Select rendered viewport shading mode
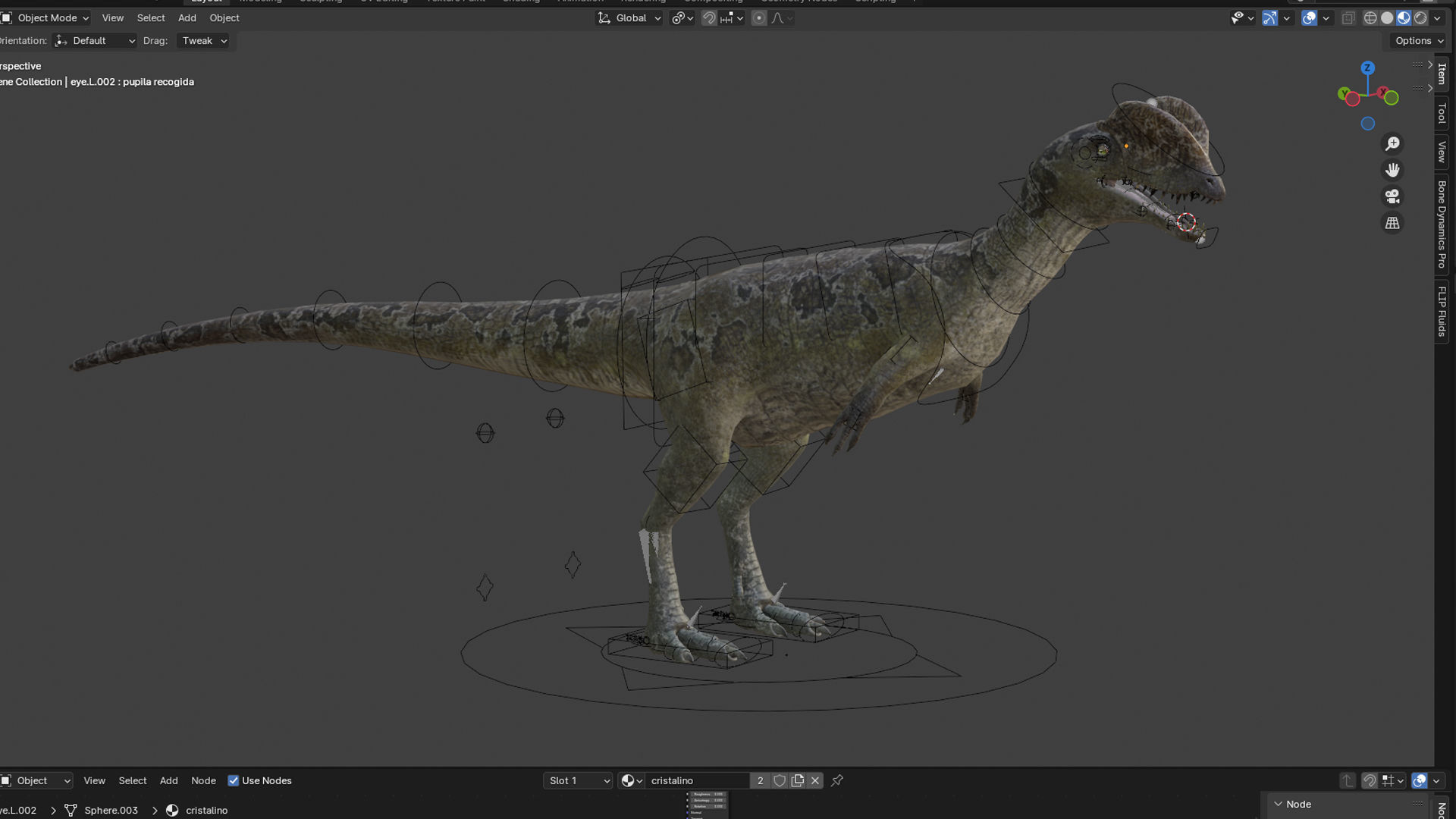The height and width of the screenshot is (819, 1456). (x=1420, y=18)
